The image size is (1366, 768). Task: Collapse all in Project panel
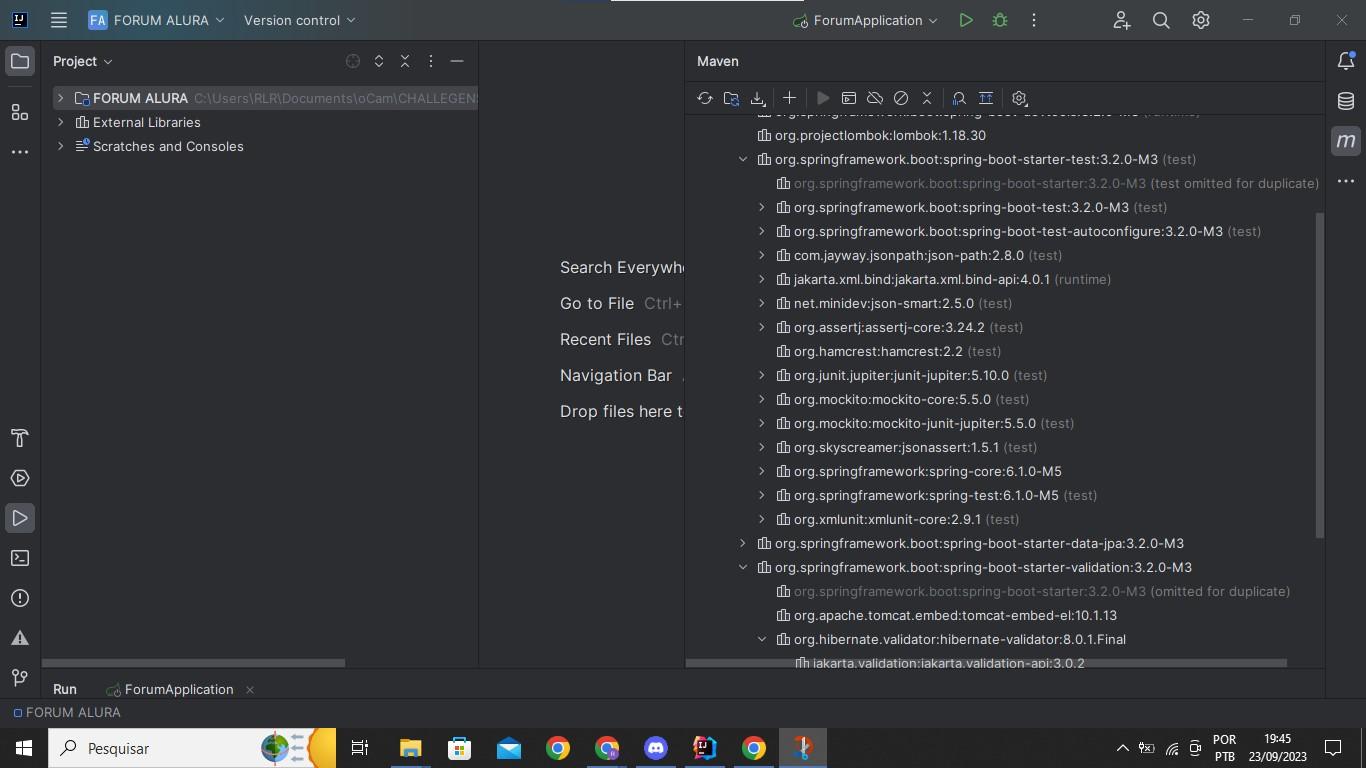(x=405, y=61)
